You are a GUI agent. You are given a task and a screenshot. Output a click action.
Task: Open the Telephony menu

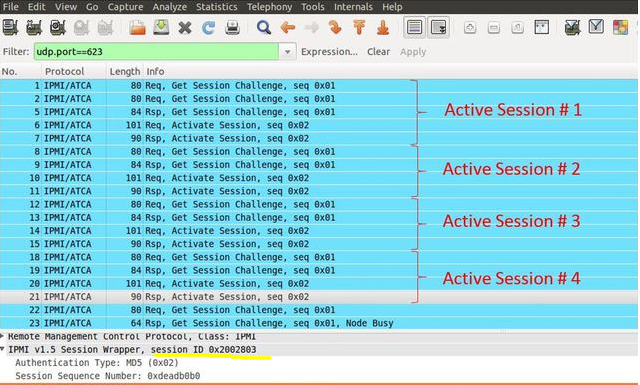[x=269, y=7]
